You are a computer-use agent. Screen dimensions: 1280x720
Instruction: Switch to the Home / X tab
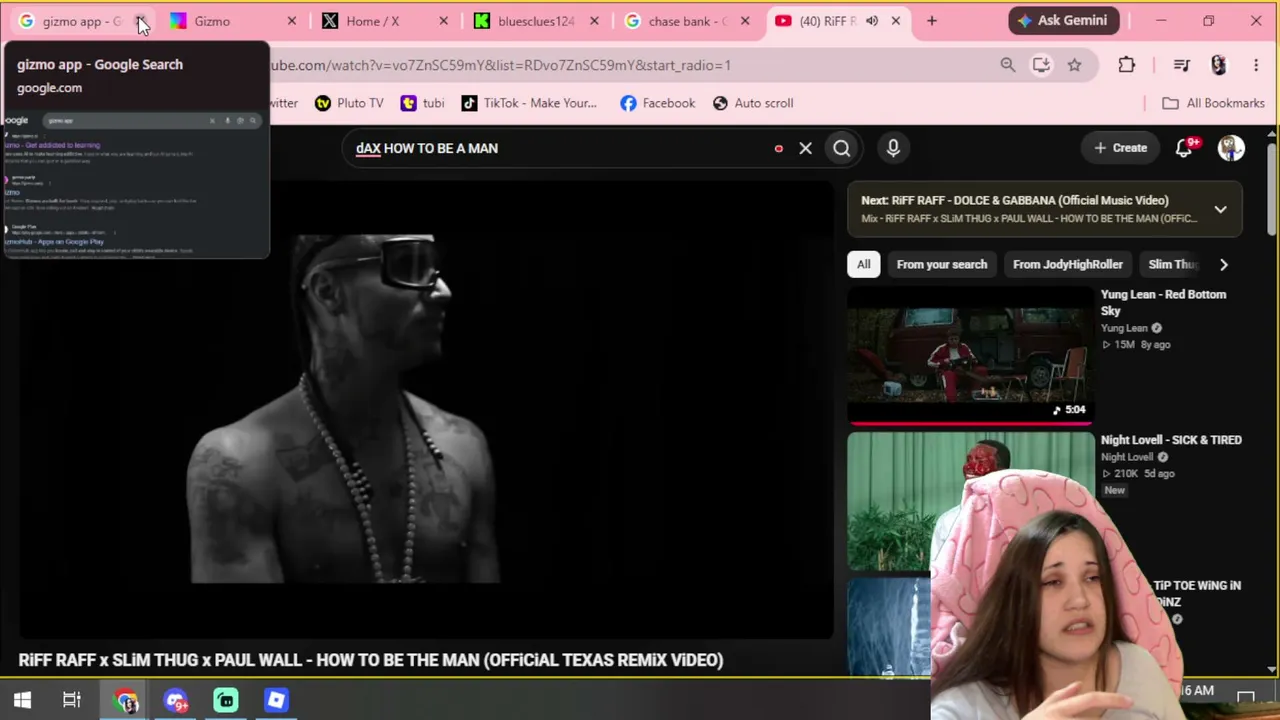384,21
